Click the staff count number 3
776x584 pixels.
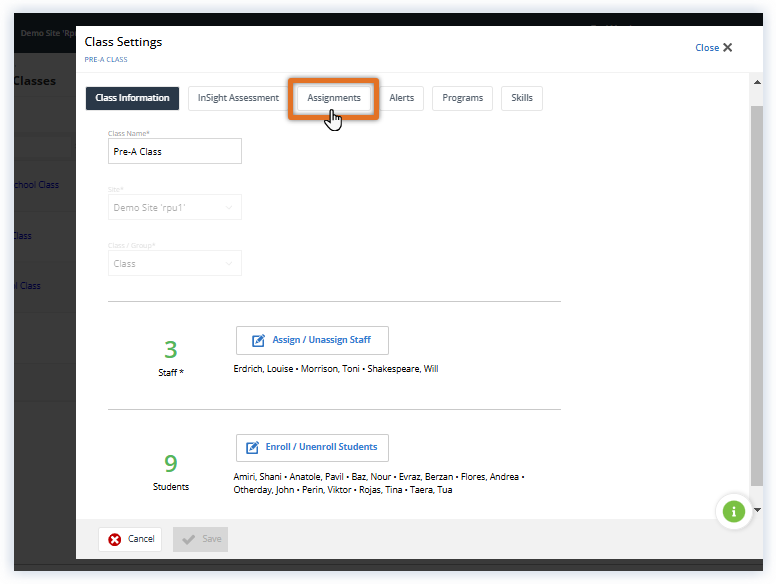click(171, 349)
